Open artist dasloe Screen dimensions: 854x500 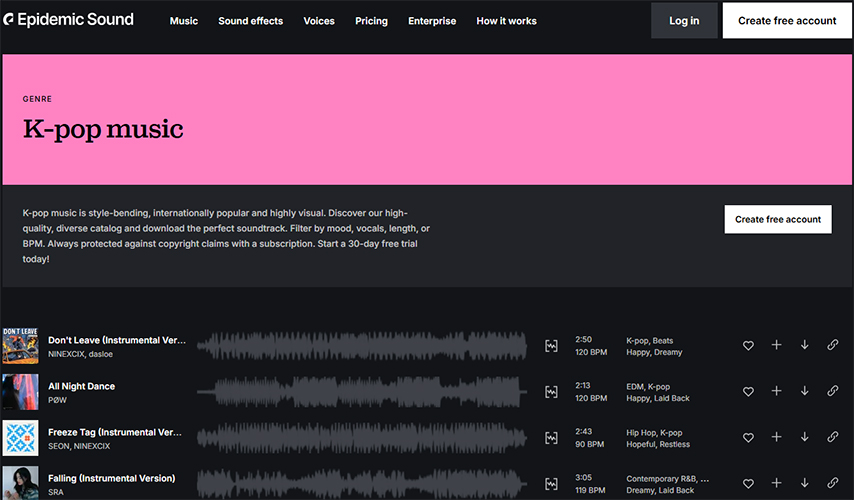pos(101,354)
